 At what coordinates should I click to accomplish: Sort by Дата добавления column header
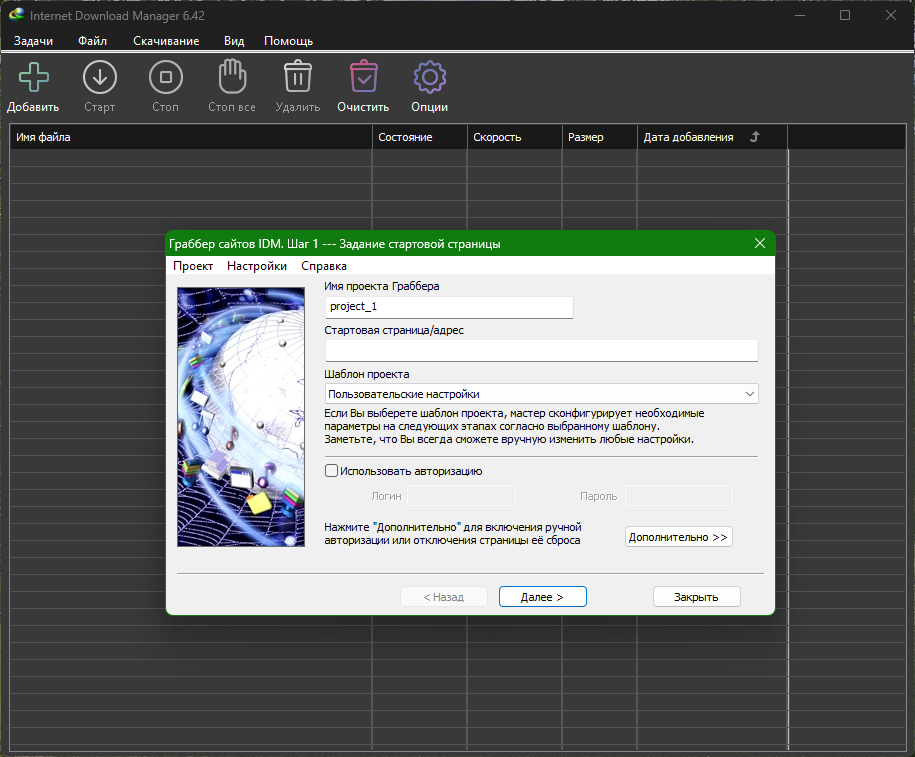click(712, 137)
